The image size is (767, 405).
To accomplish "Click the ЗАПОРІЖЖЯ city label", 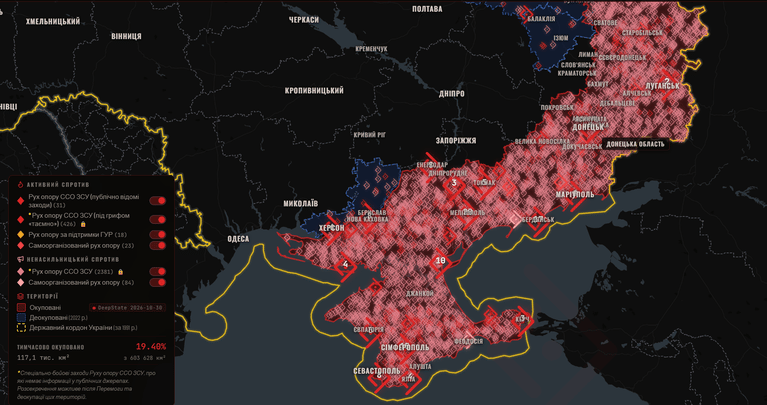I will [x=456, y=140].
